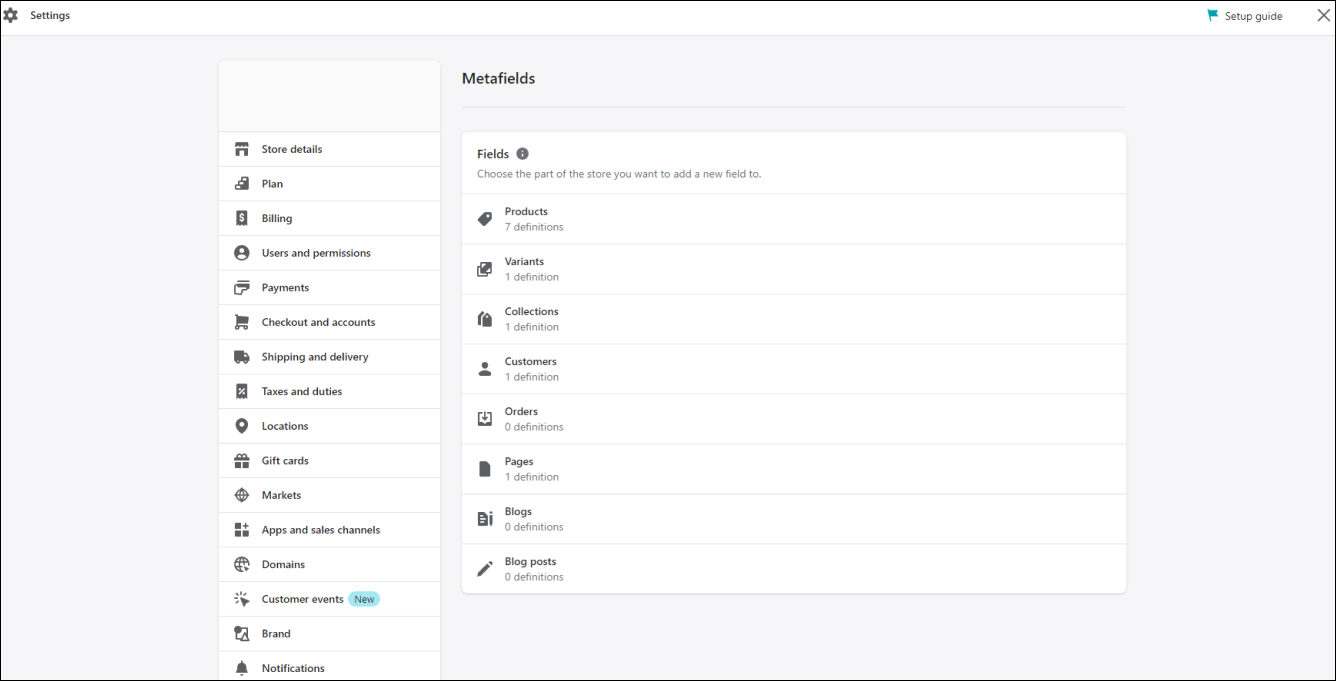Screen dimensions: 1336x681
Task: Select Taxes and duties
Action: pyautogui.click(x=329, y=392)
